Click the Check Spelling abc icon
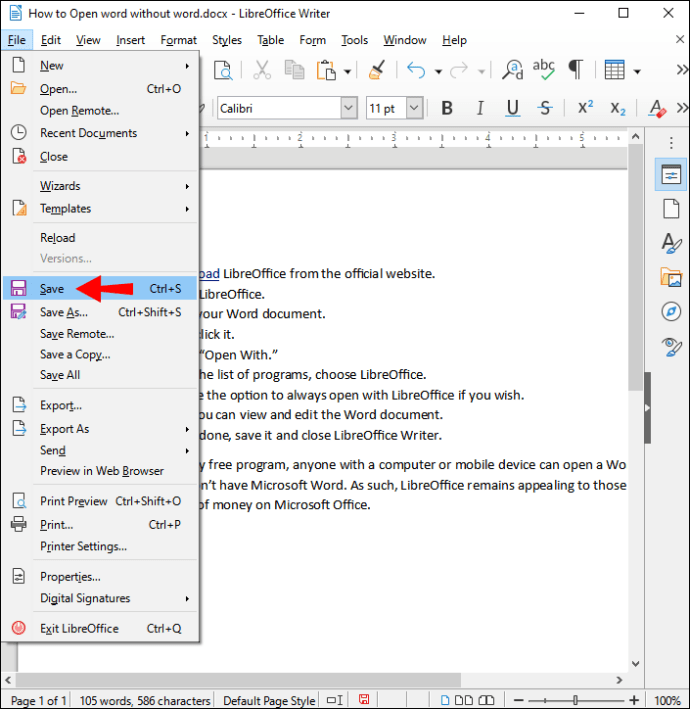The height and width of the screenshot is (709, 690). [543, 70]
